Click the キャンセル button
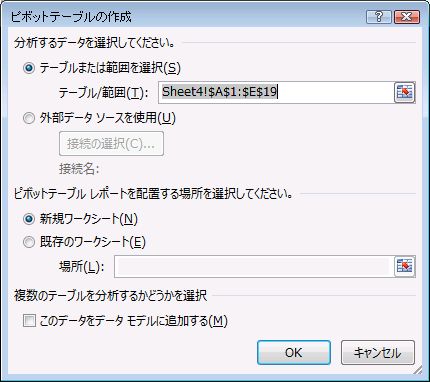This screenshot has width=430, height=382. [378, 352]
